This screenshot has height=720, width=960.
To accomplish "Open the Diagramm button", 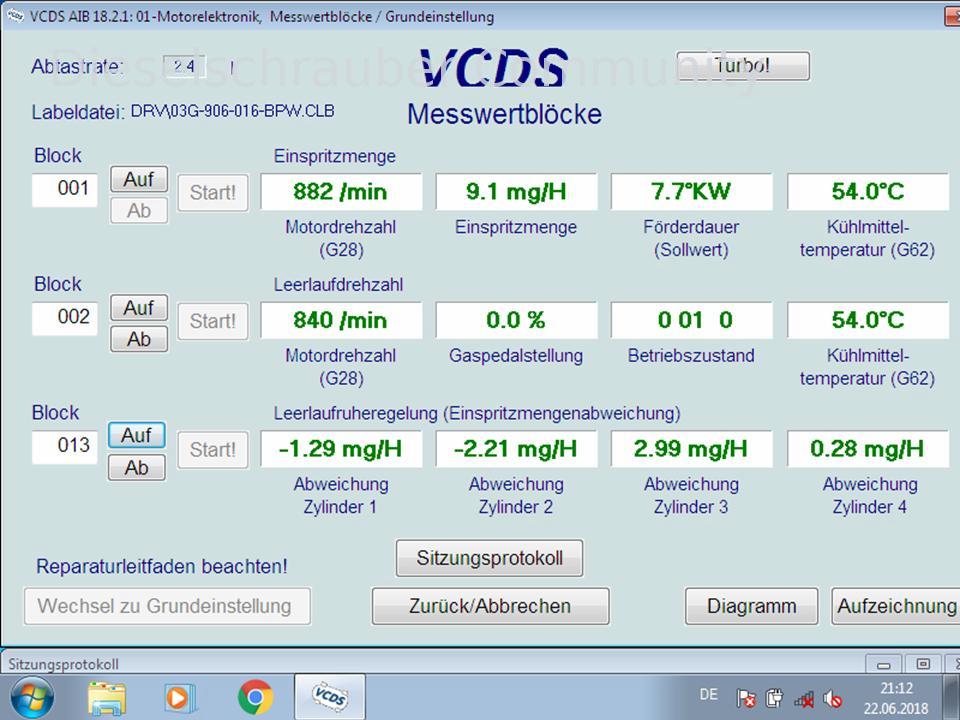I will 751,606.
